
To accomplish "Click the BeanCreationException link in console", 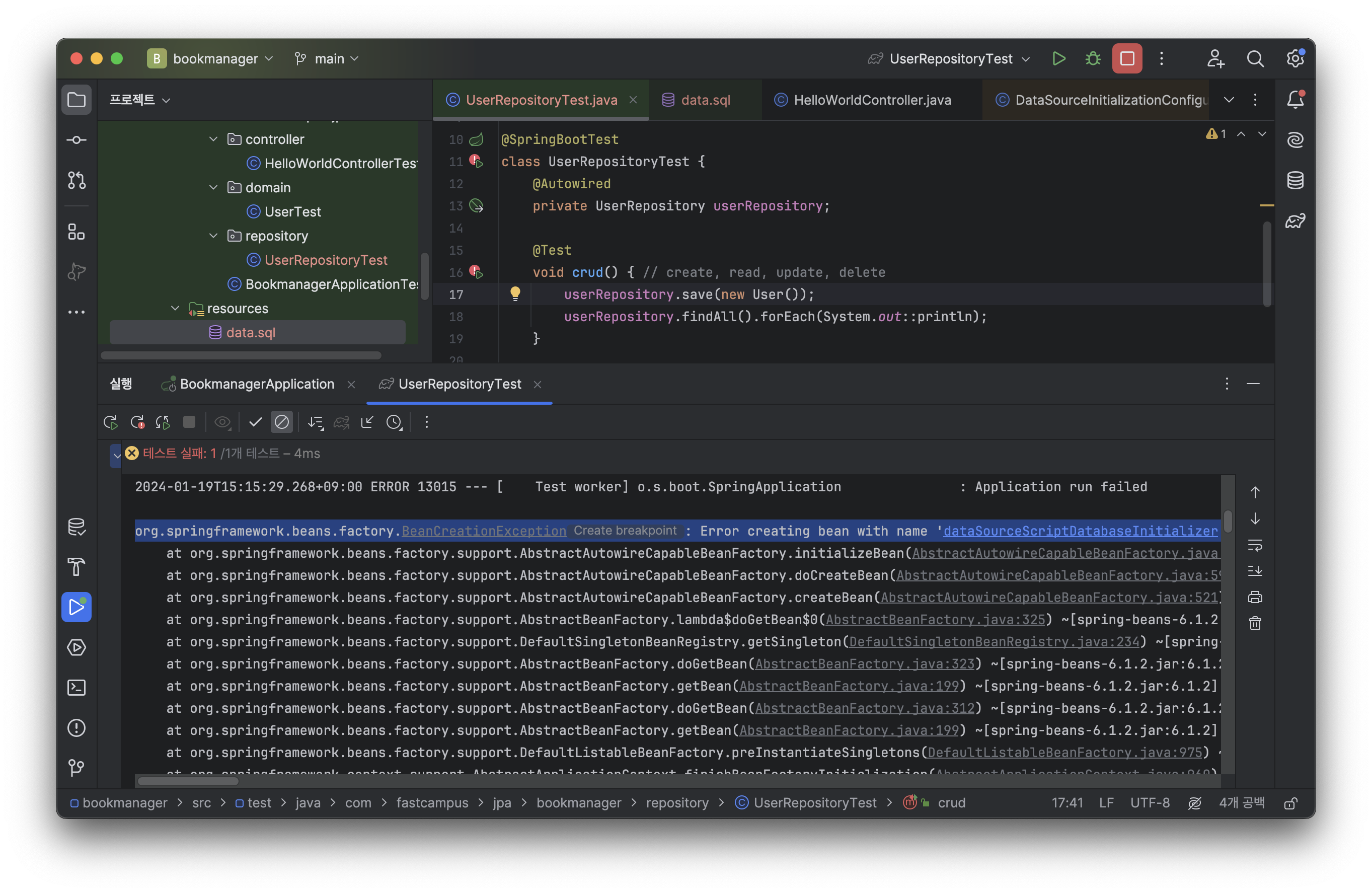I will (x=483, y=531).
